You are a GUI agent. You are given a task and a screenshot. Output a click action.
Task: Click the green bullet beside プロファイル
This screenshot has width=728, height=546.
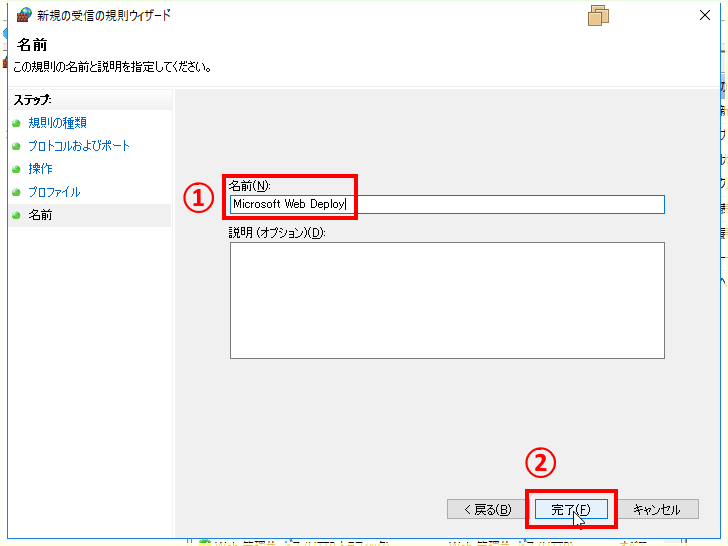[16, 192]
